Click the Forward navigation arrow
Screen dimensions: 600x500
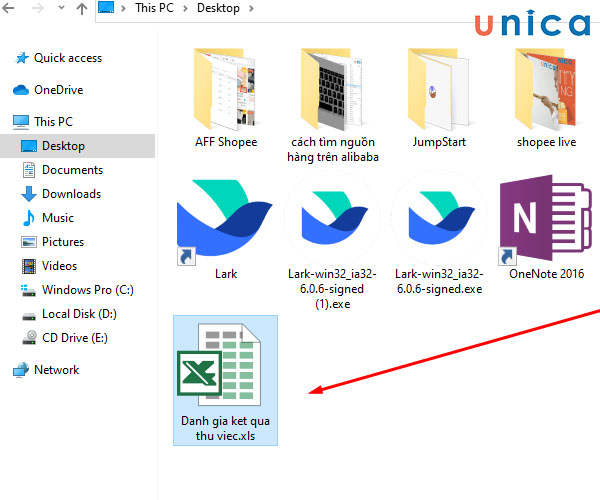tap(38, 8)
